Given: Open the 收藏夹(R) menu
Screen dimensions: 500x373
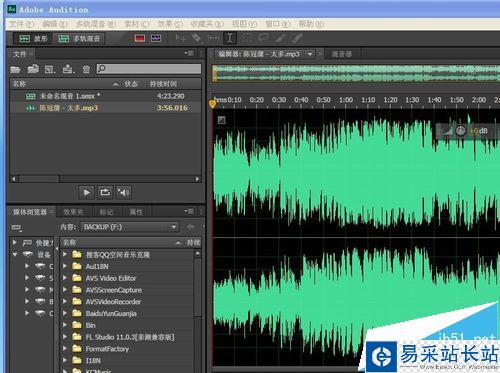Looking at the screenshot, I should tap(207, 24).
